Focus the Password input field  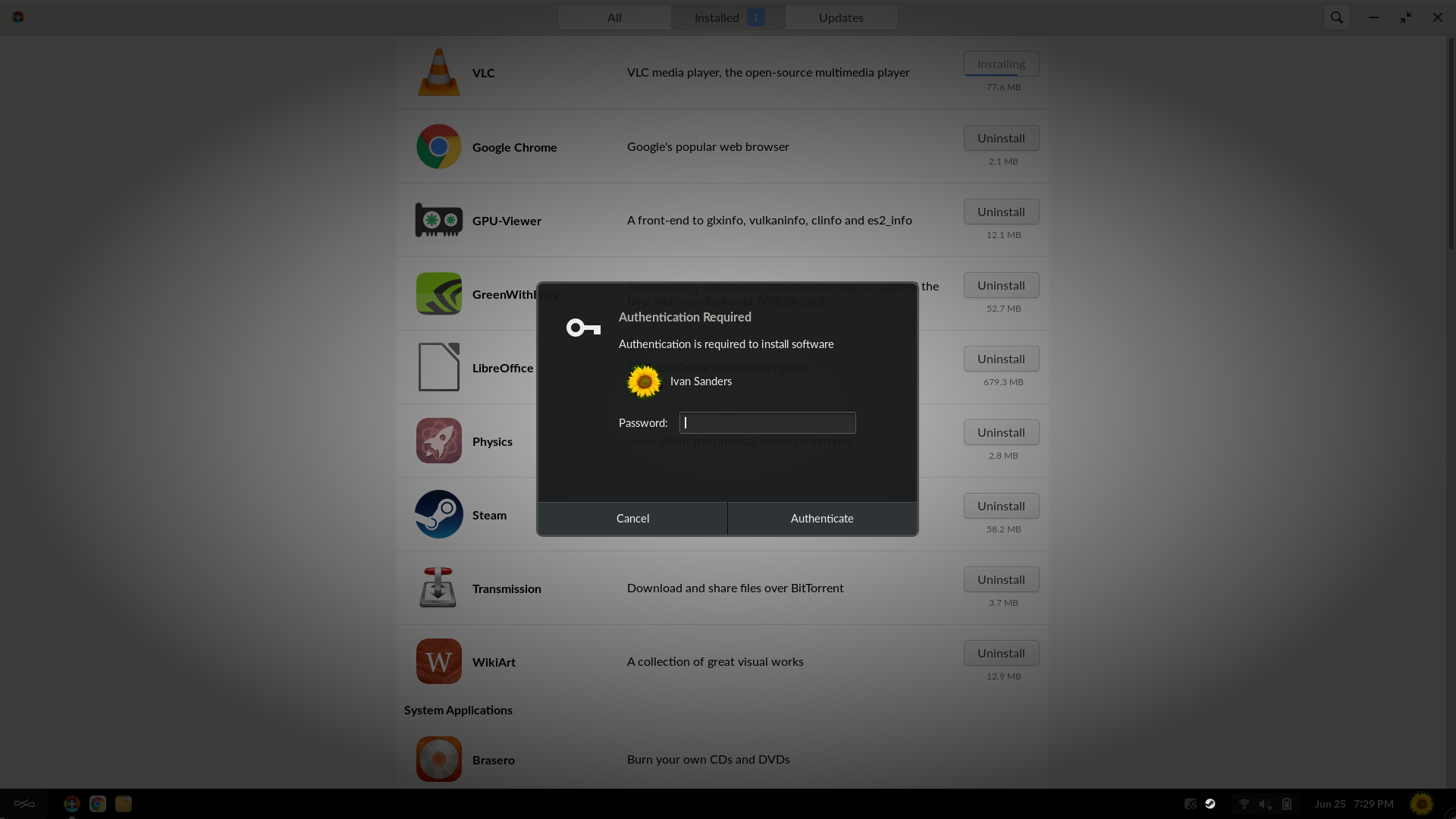click(x=767, y=422)
